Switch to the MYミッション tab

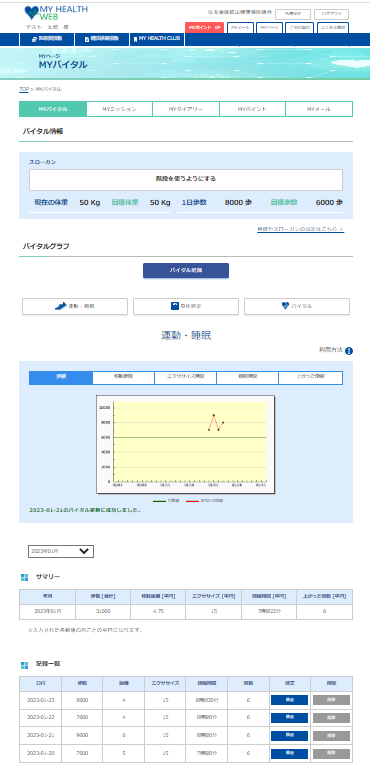click(x=119, y=109)
